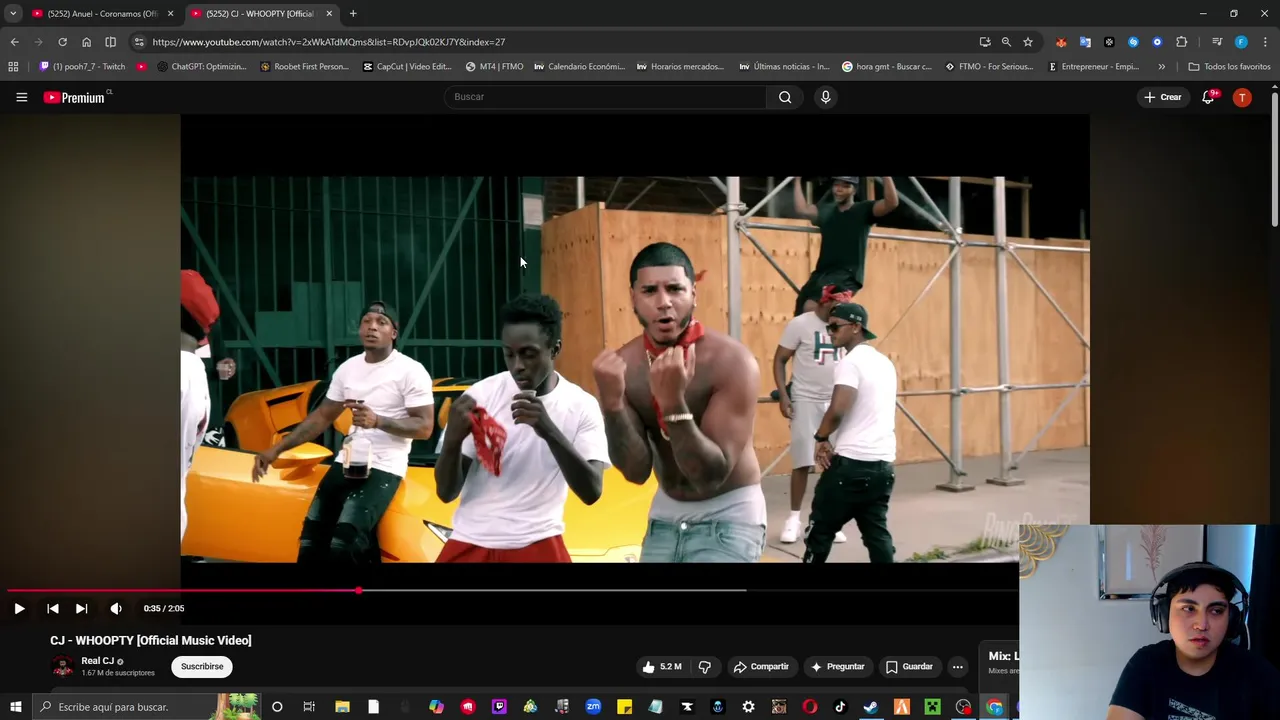
Task: Go back with the browser back arrow
Action: click(x=14, y=42)
